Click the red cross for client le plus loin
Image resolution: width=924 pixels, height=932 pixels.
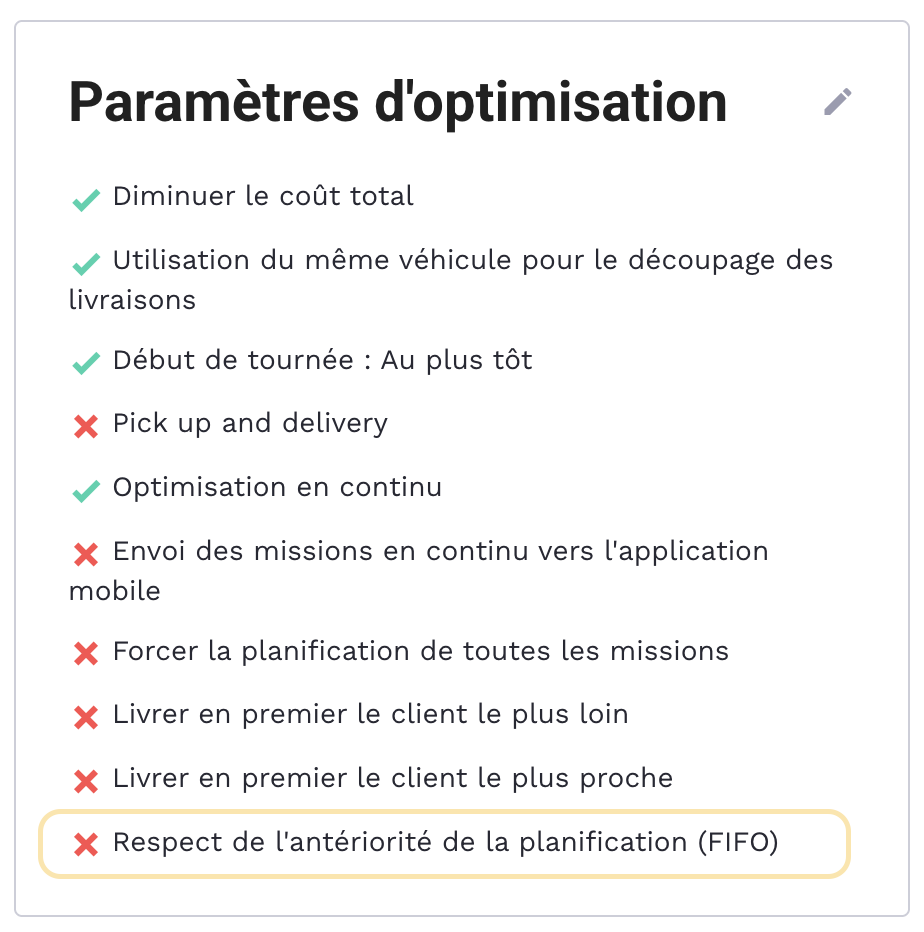click(86, 717)
